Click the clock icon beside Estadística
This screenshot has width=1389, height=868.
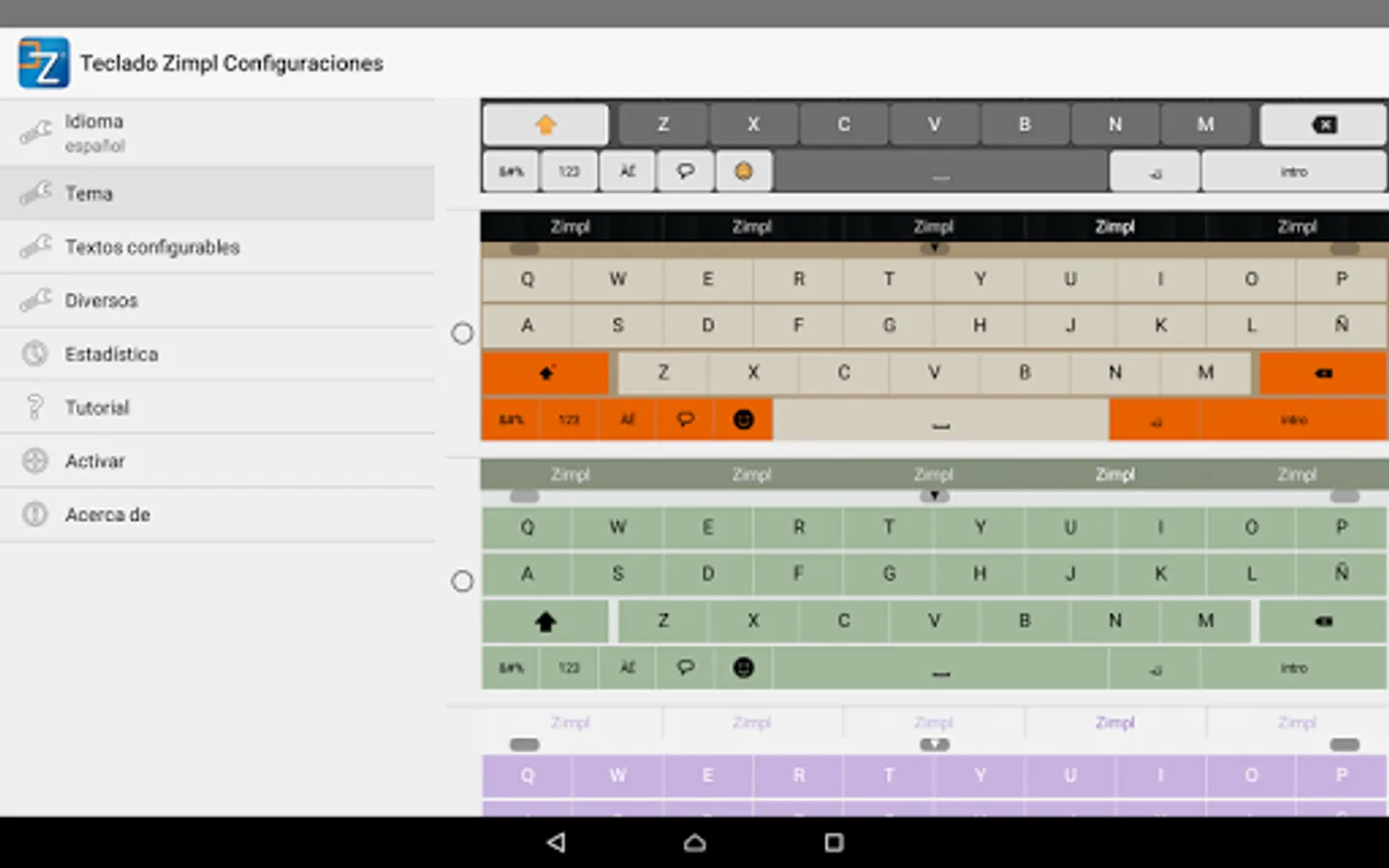pos(35,354)
